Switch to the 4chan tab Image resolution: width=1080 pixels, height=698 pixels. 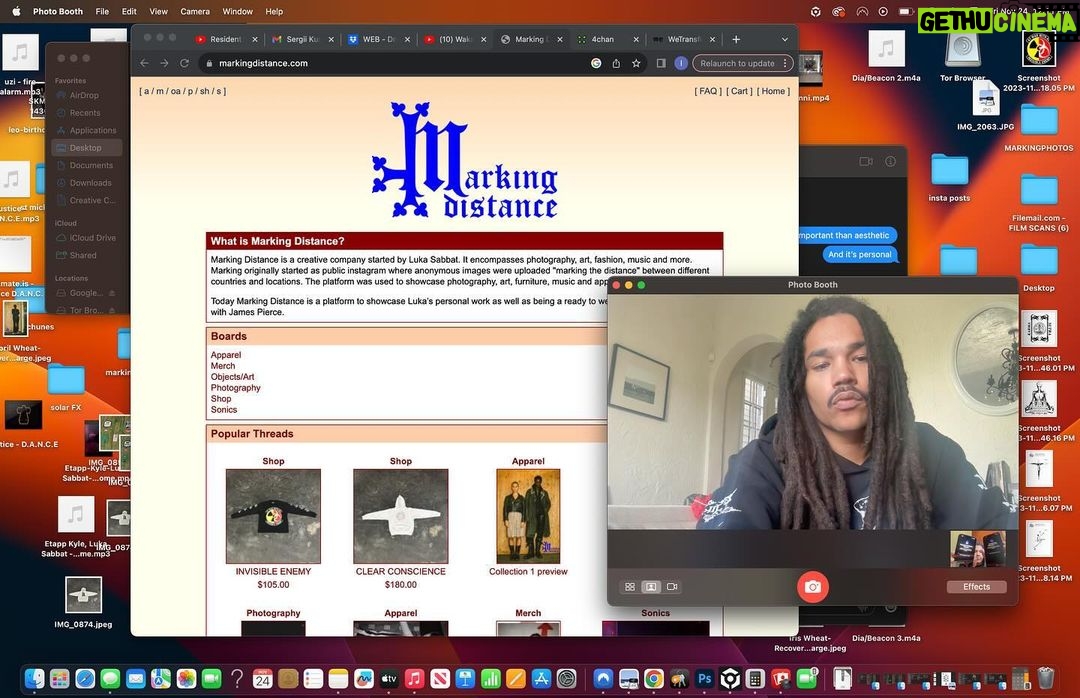click(x=603, y=39)
